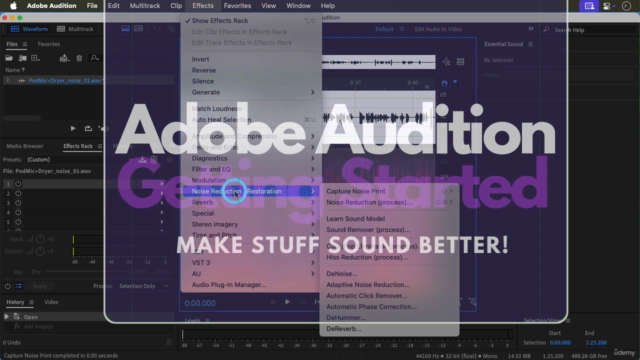Screen dimensions: 640x360
Task: Click the Files panel trash icon
Action: [x=79, y=58]
